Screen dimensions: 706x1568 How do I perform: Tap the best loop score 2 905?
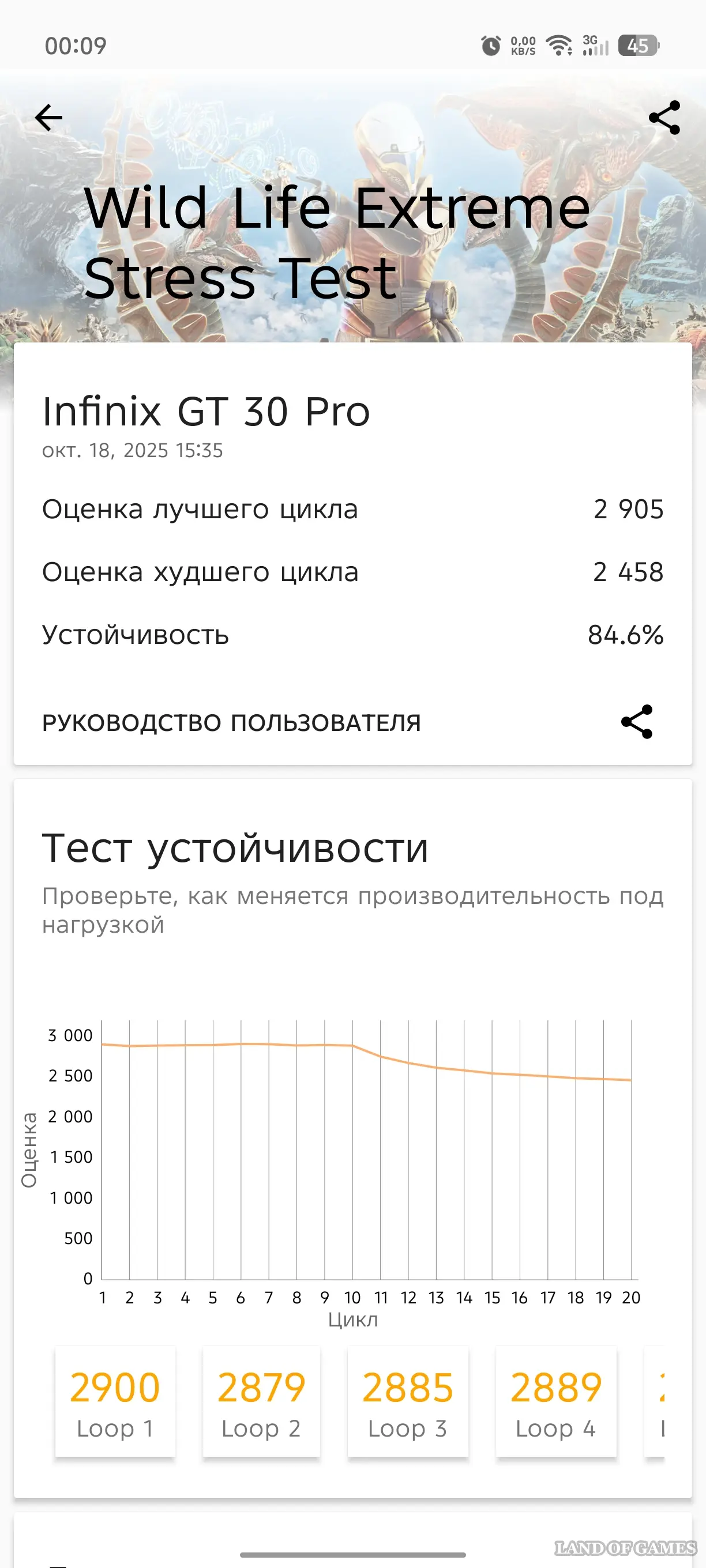pyautogui.click(x=628, y=510)
